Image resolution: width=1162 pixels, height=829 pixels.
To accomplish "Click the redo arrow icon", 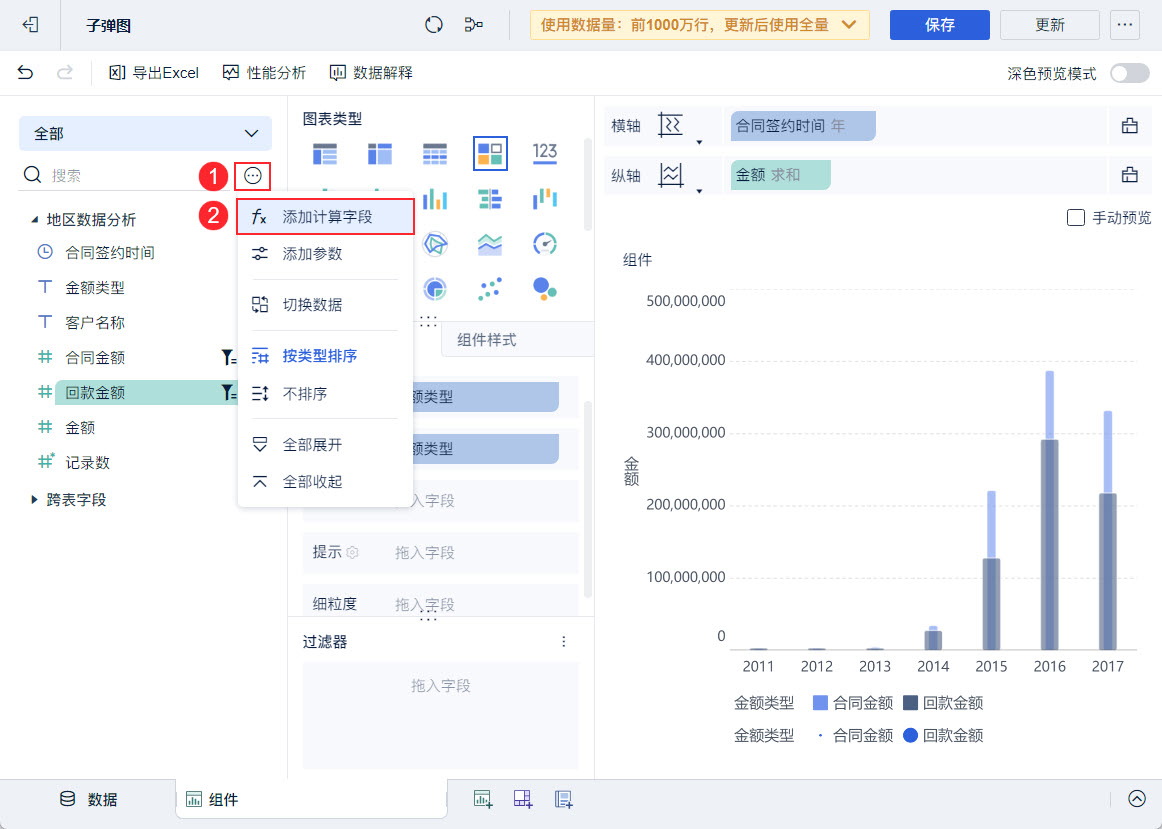I will [x=65, y=73].
